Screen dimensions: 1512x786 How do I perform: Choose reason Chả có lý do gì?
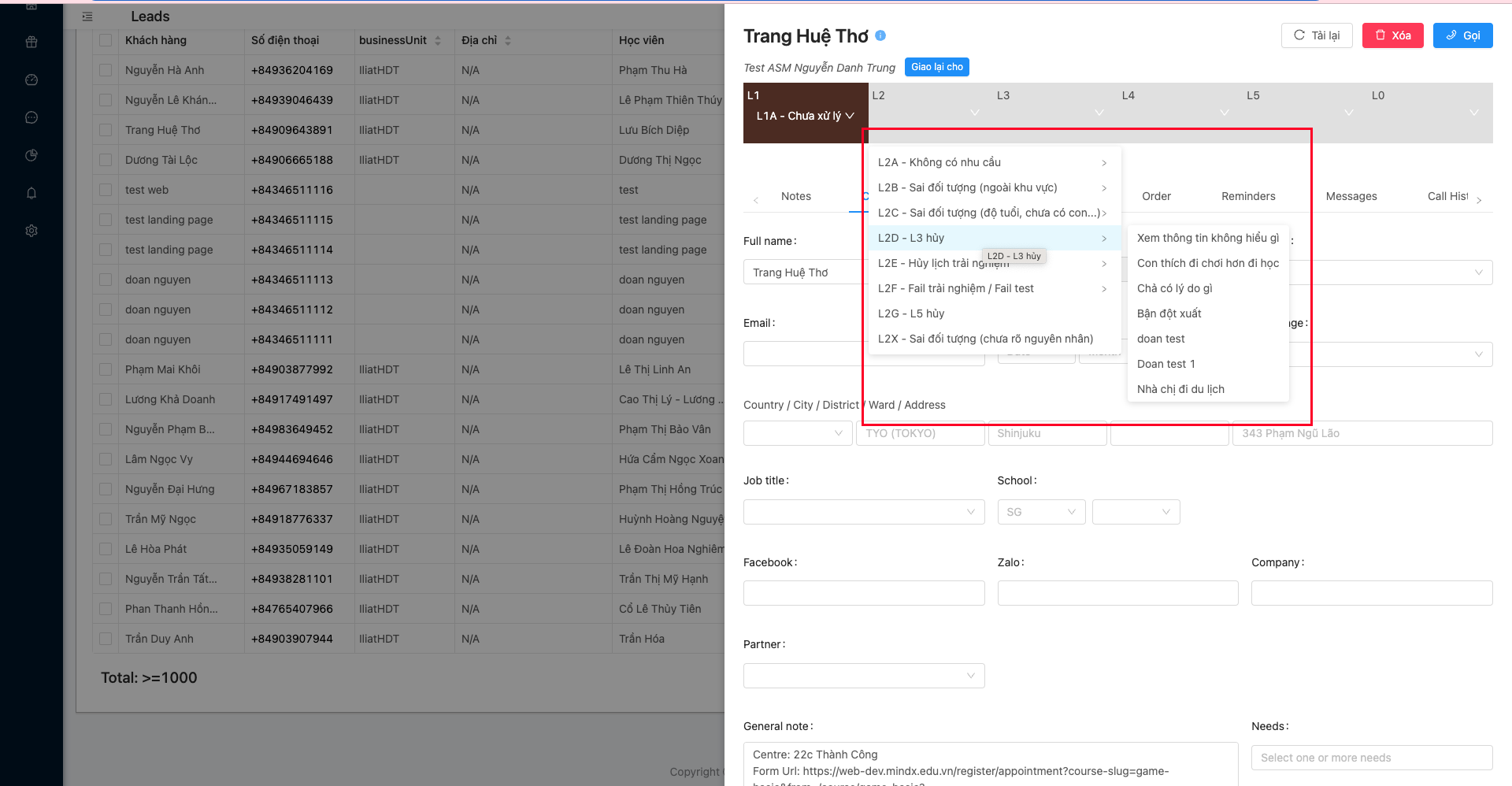click(1208, 288)
